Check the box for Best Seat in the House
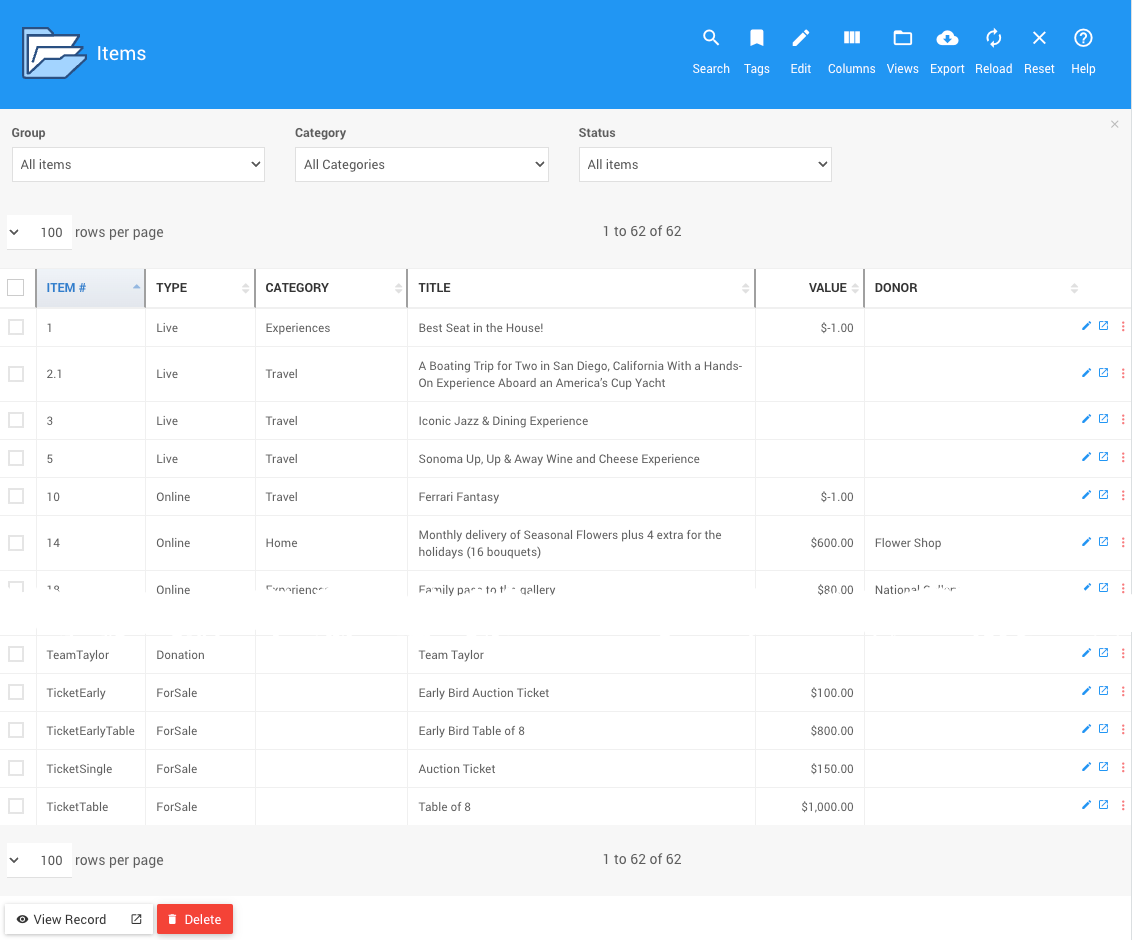The image size is (1132, 940). [x=16, y=327]
